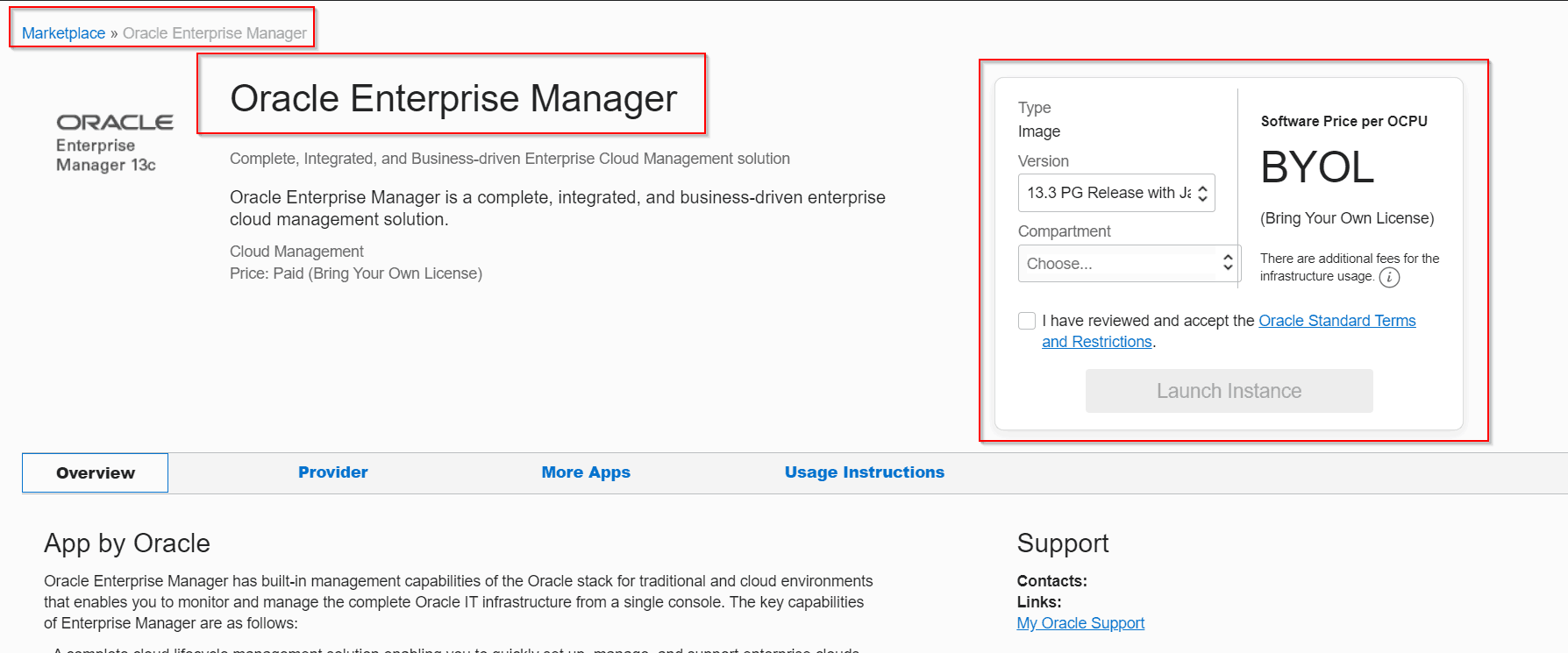
Task: Click the Support heading
Action: coord(1063,543)
